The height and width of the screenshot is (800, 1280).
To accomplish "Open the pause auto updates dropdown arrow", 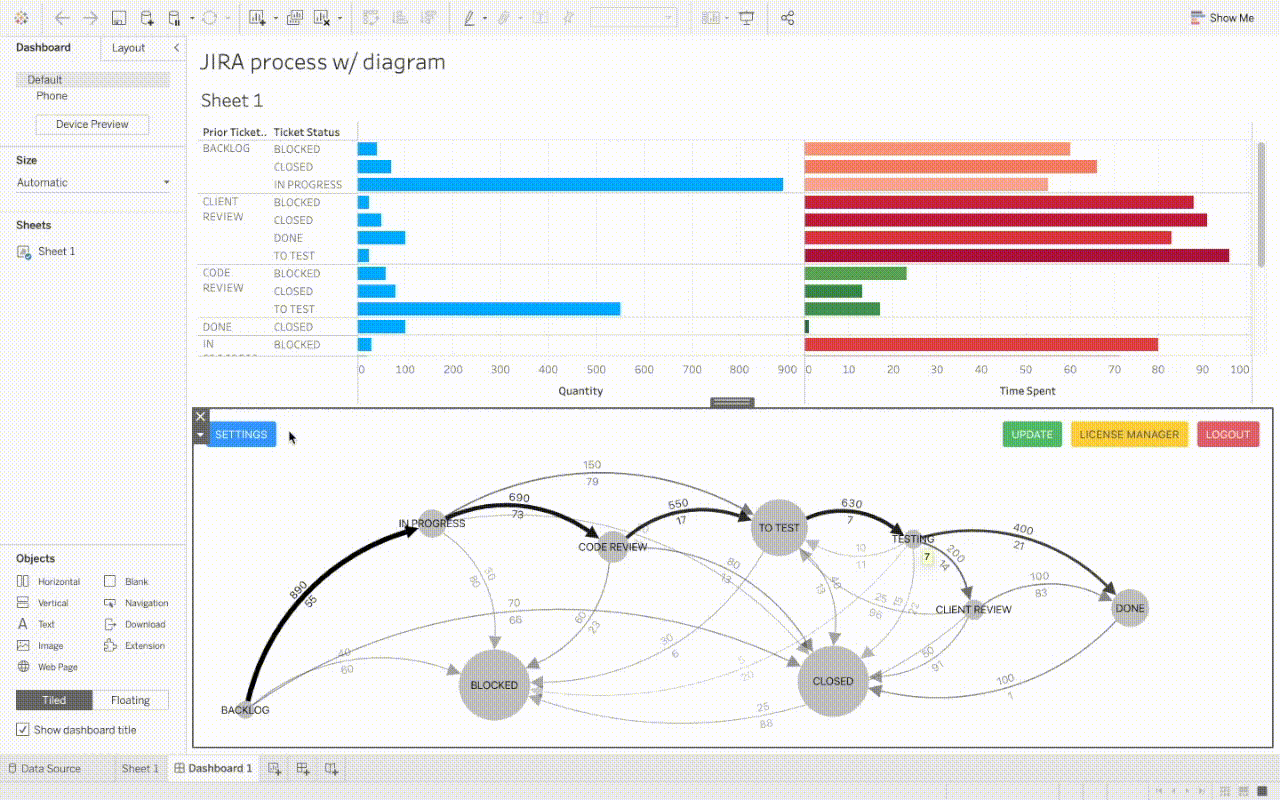I will 190,18.
